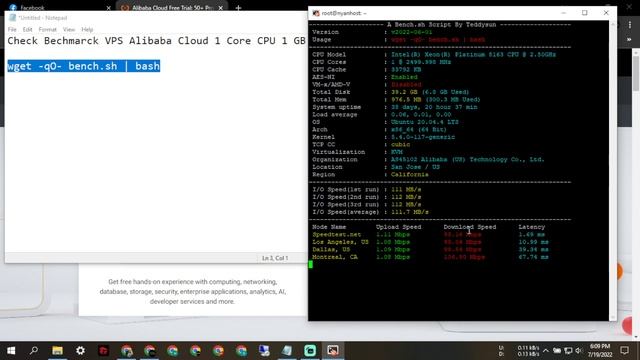Click Alibaba page free hands-on experience paragraph
The width and height of the screenshot is (640, 360).
tap(193, 291)
